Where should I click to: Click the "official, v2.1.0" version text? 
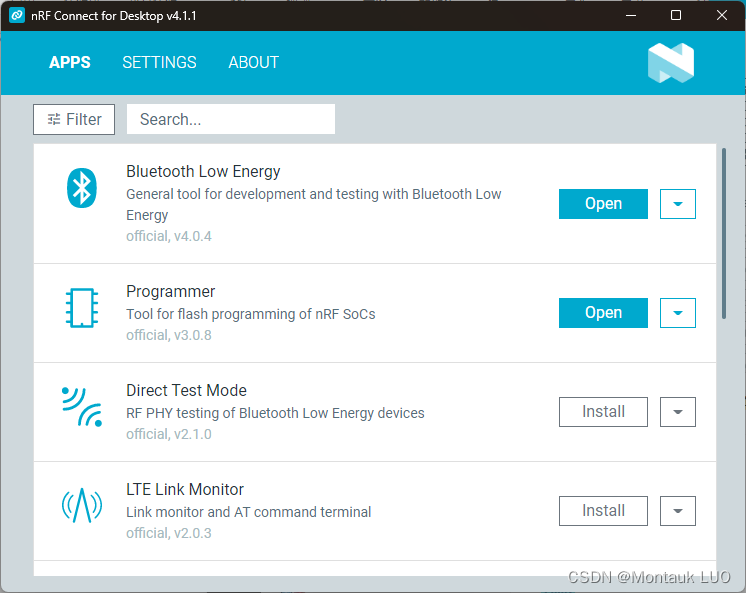(169, 434)
